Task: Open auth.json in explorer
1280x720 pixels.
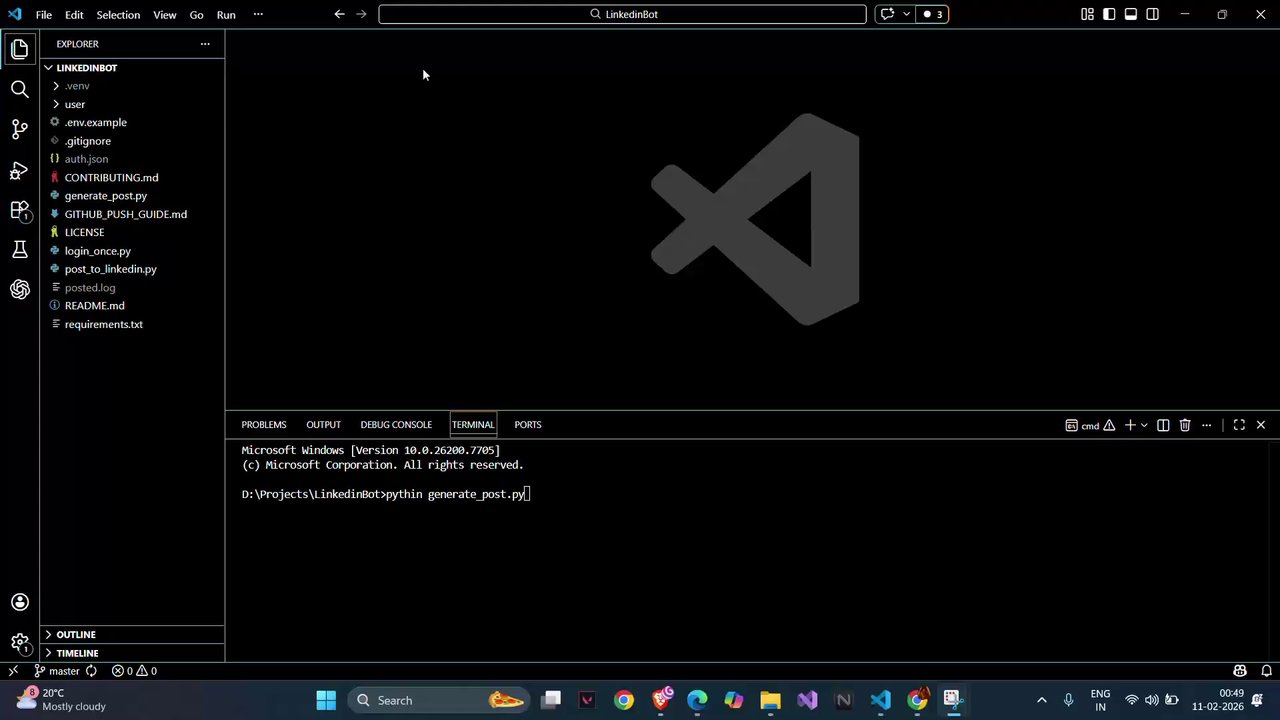Action: [x=132, y=159]
